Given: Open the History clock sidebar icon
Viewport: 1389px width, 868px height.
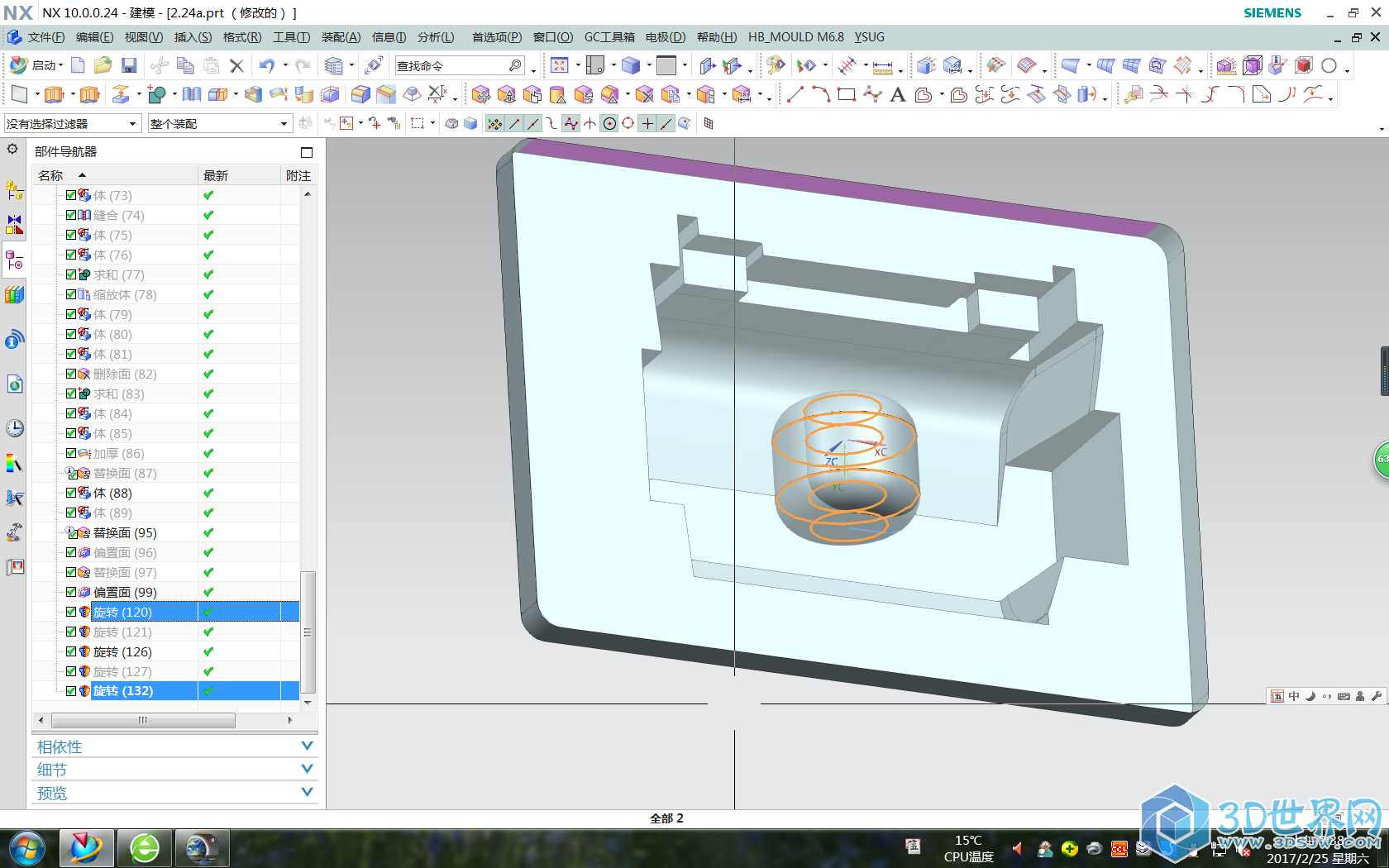Looking at the screenshot, I should pyautogui.click(x=15, y=428).
